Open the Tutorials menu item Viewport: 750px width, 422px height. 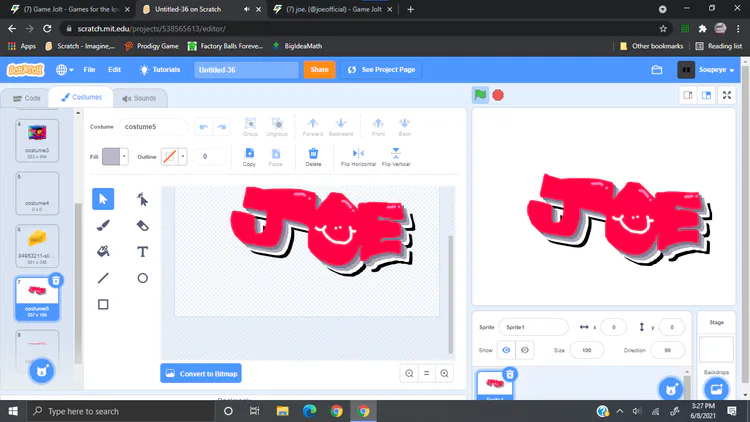(x=160, y=70)
